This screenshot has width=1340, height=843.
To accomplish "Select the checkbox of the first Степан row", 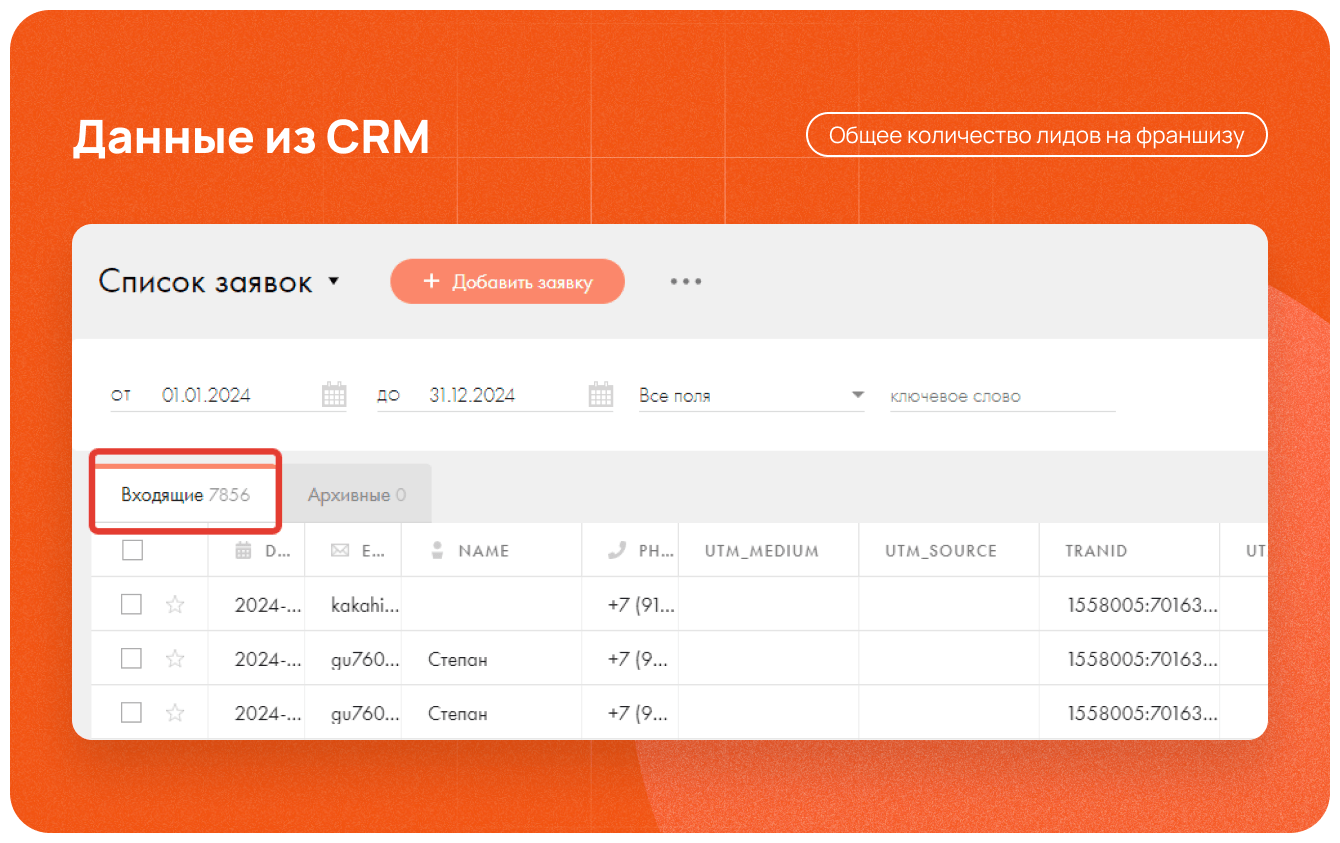I will click(131, 658).
